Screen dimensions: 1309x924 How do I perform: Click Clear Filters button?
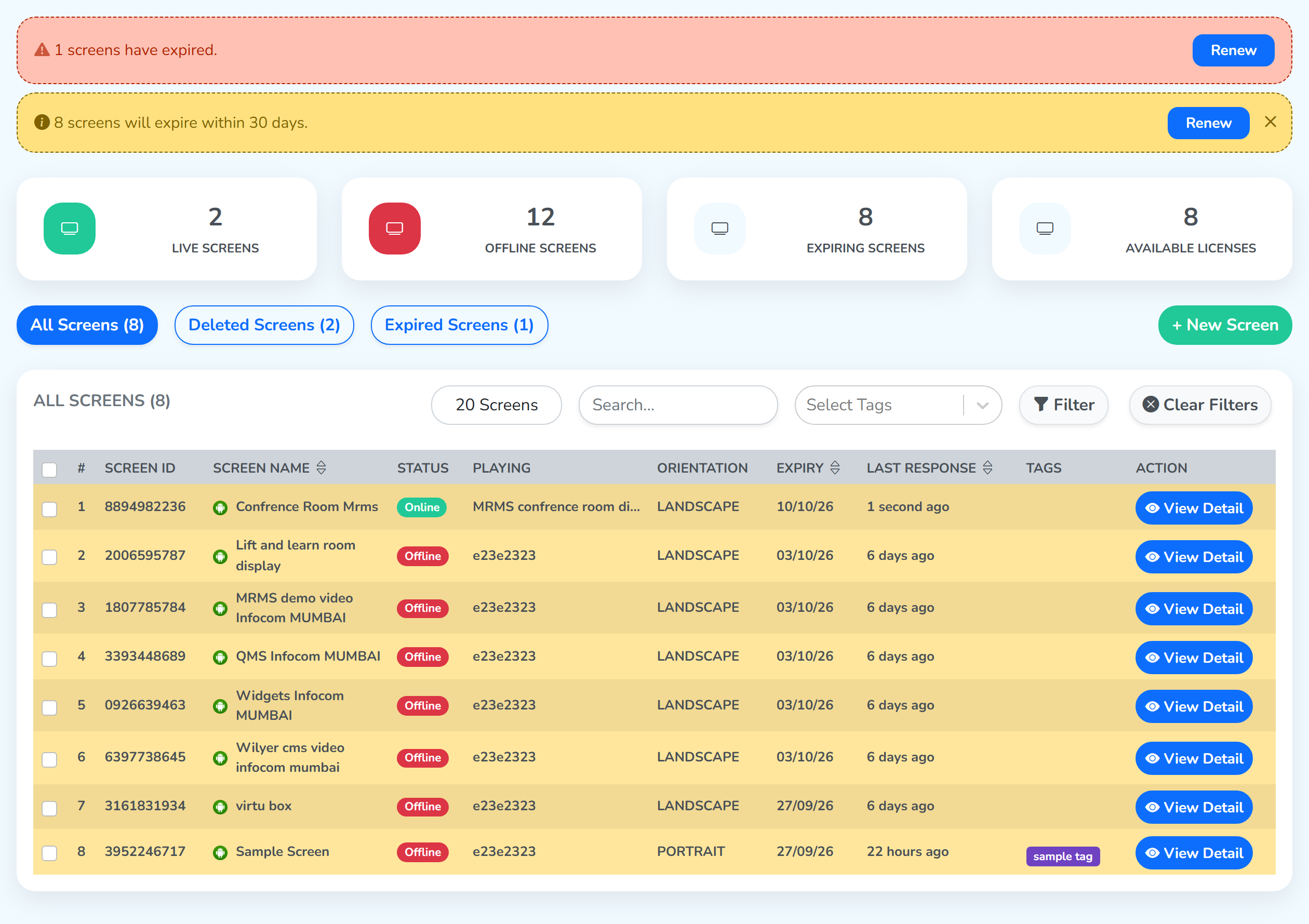(1199, 405)
